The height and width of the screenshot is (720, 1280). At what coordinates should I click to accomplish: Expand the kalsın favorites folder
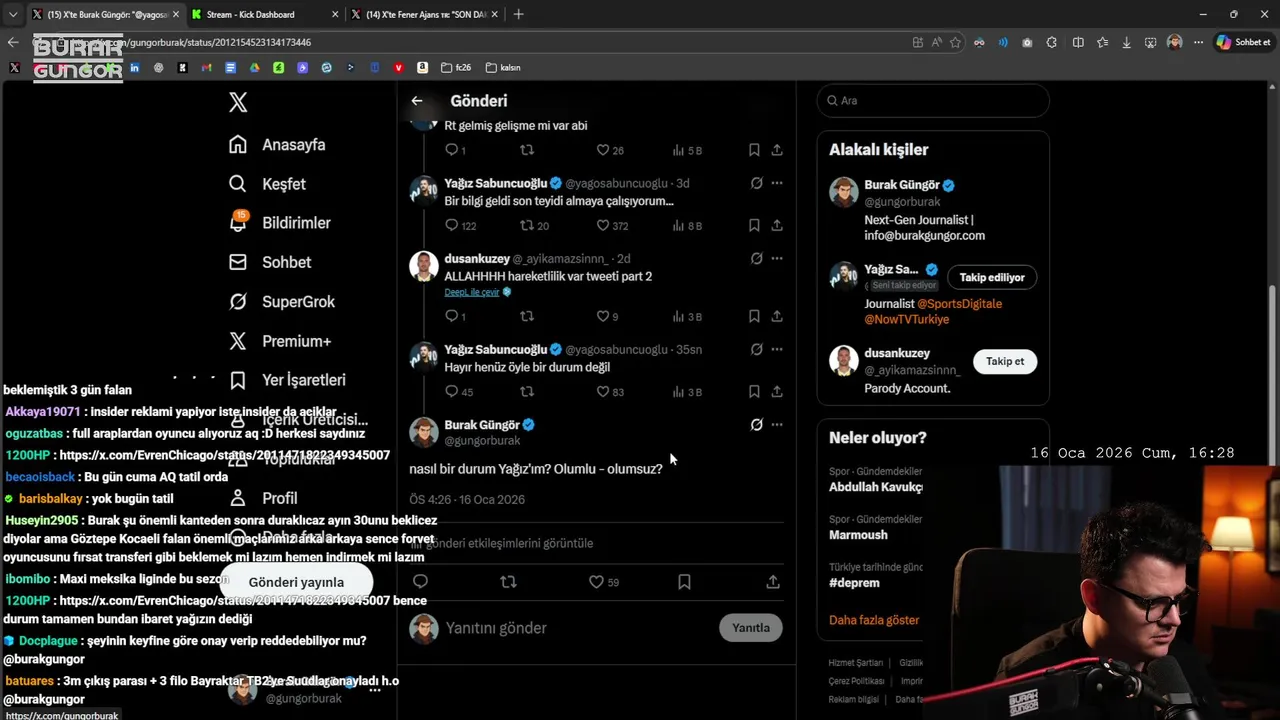pyautogui.click(x=503, y=68)
